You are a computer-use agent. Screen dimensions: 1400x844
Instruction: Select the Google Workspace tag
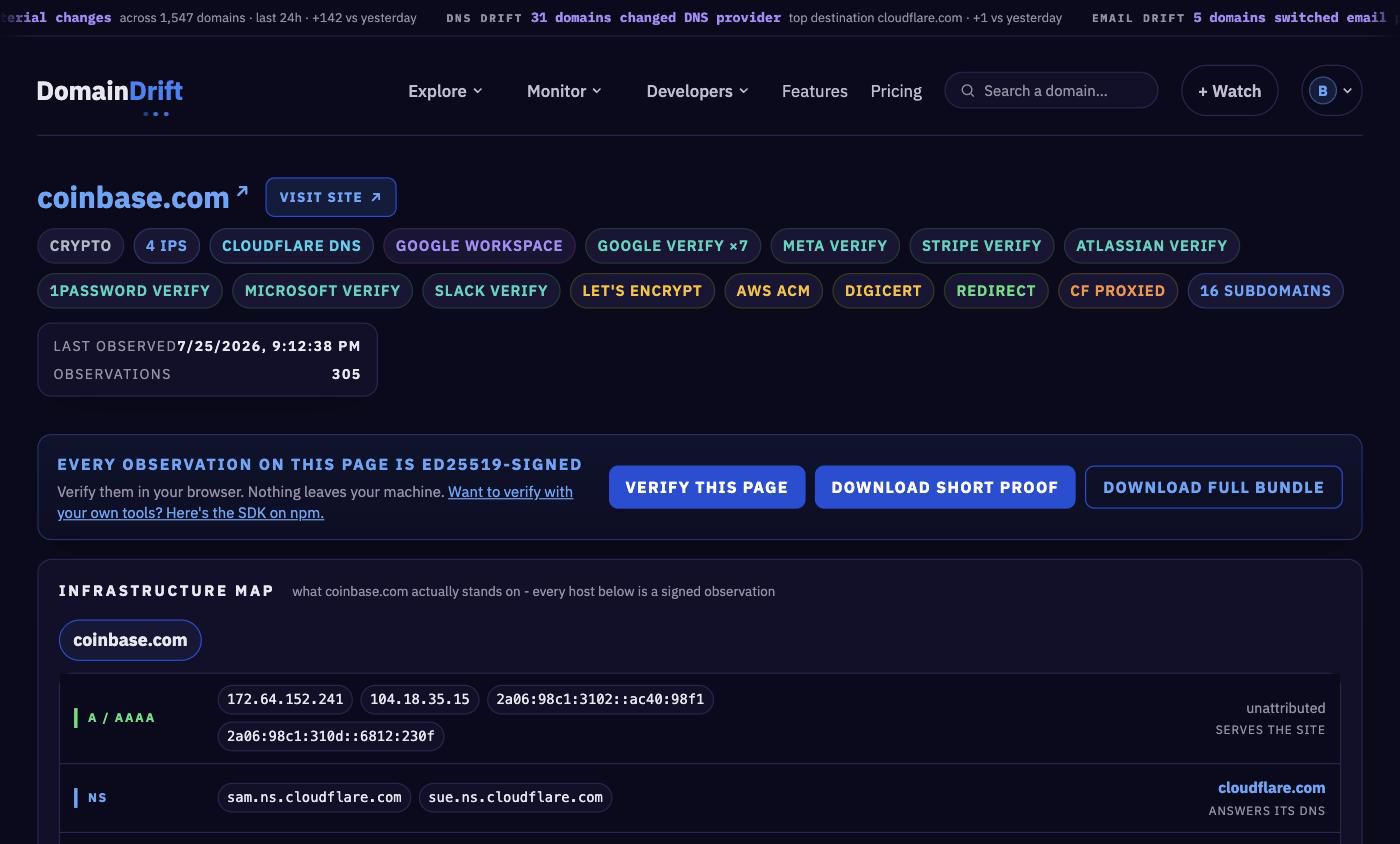point(479,246)
